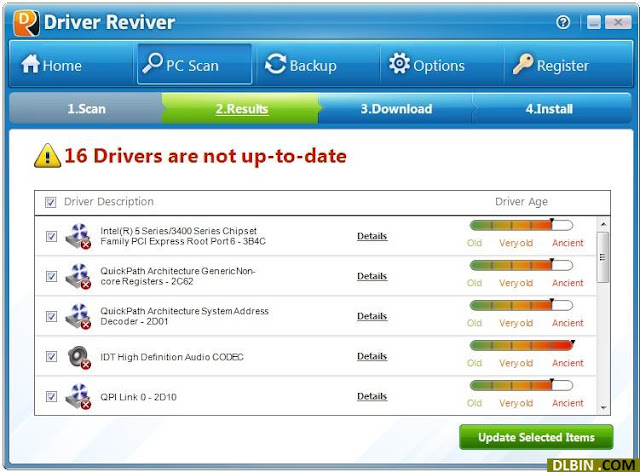Open Details for IDT High Definition Audio
The height and width of the screenshot is (472, 640).
tap(372, 356)
